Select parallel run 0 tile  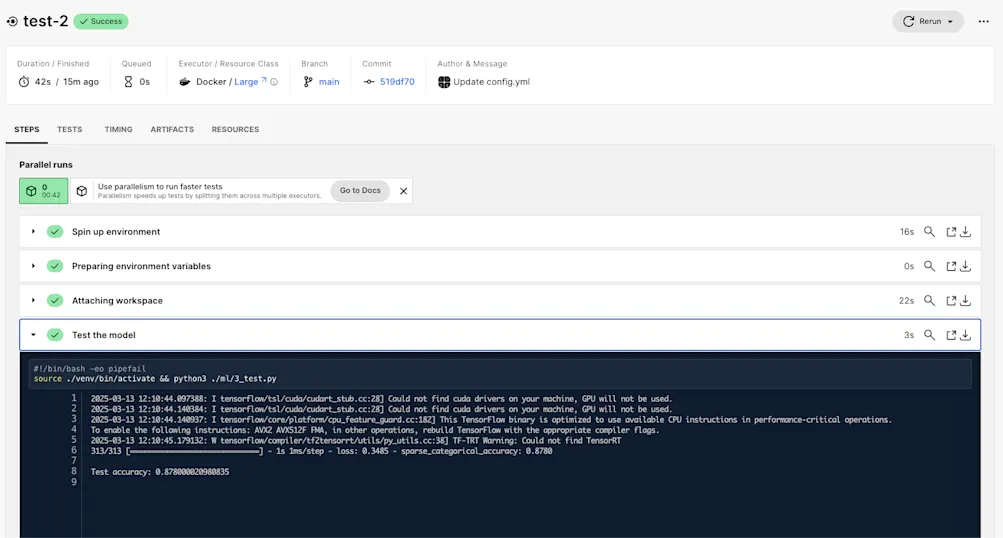(43, 191)
